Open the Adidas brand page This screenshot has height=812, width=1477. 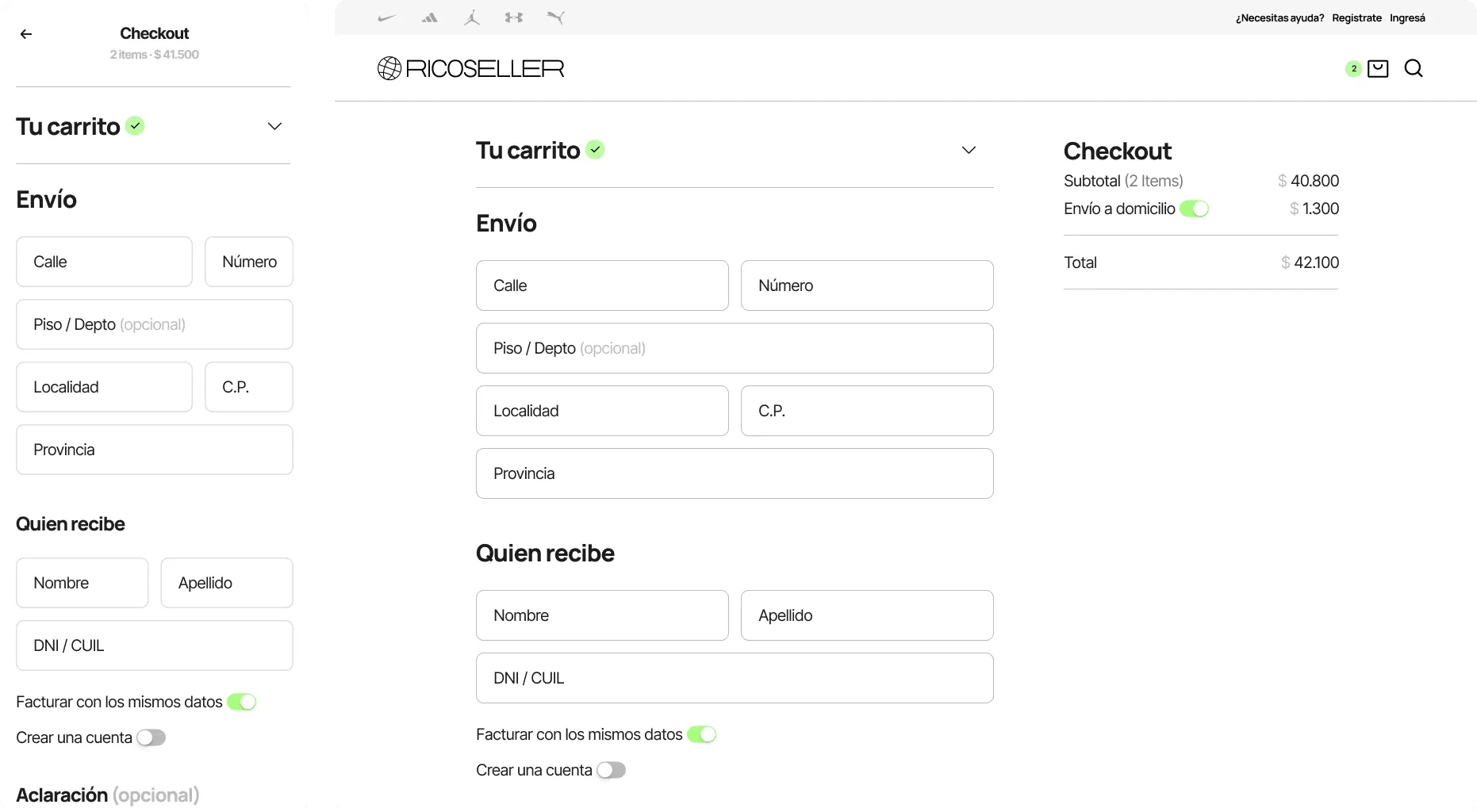click(x=429, y=17)
